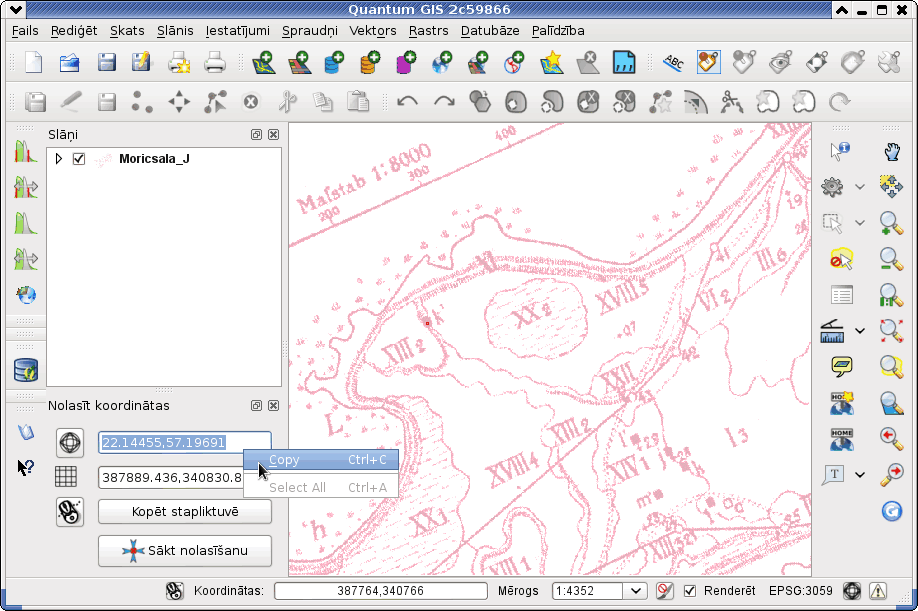The height and width of the screenshot is (611, 918).
Task: Select the Pan Map hand tool
Action: [891, 152]
